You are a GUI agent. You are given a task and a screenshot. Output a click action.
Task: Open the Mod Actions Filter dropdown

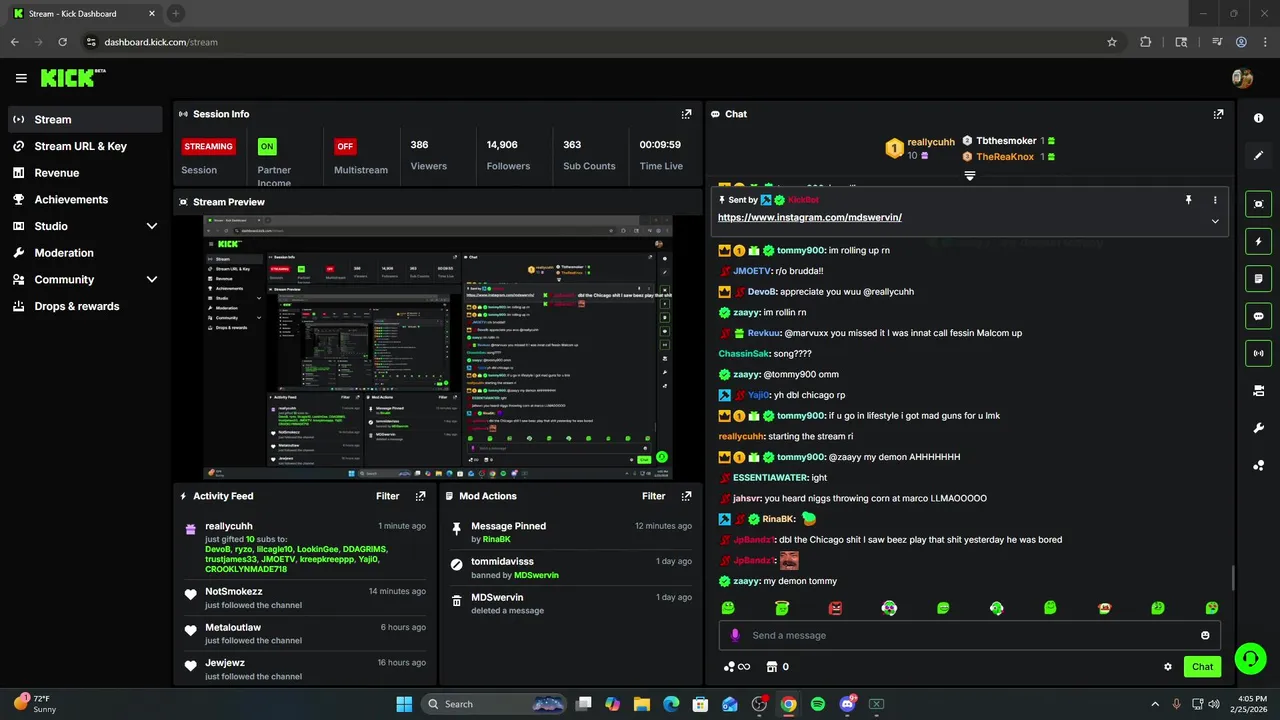653,496
